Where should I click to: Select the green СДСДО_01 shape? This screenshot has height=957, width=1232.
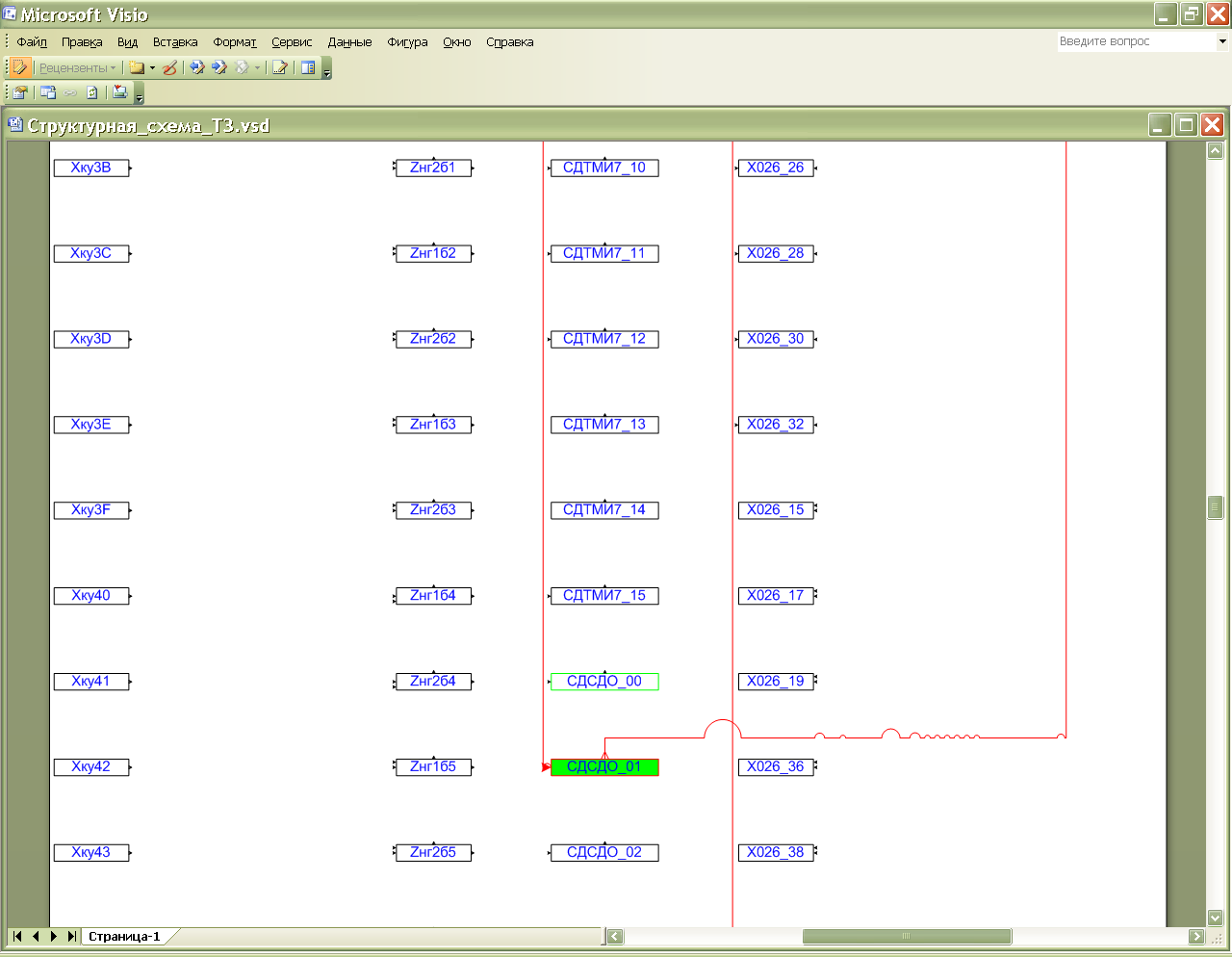(604, 766)
